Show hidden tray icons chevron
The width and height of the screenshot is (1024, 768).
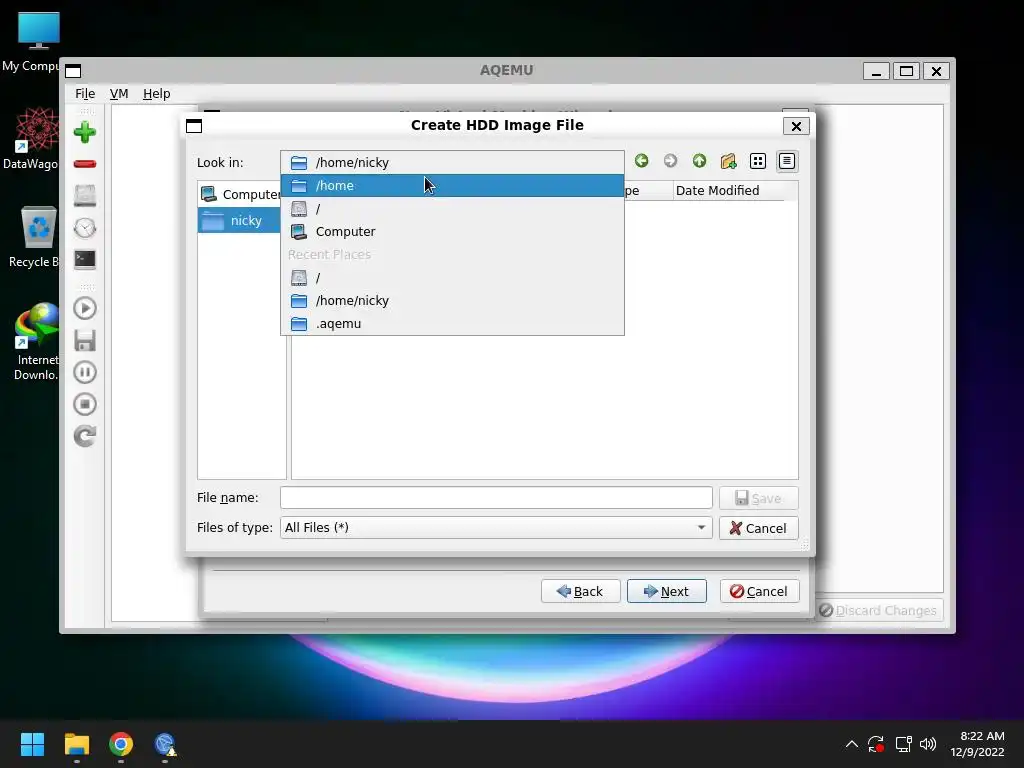tap(852, 744)
